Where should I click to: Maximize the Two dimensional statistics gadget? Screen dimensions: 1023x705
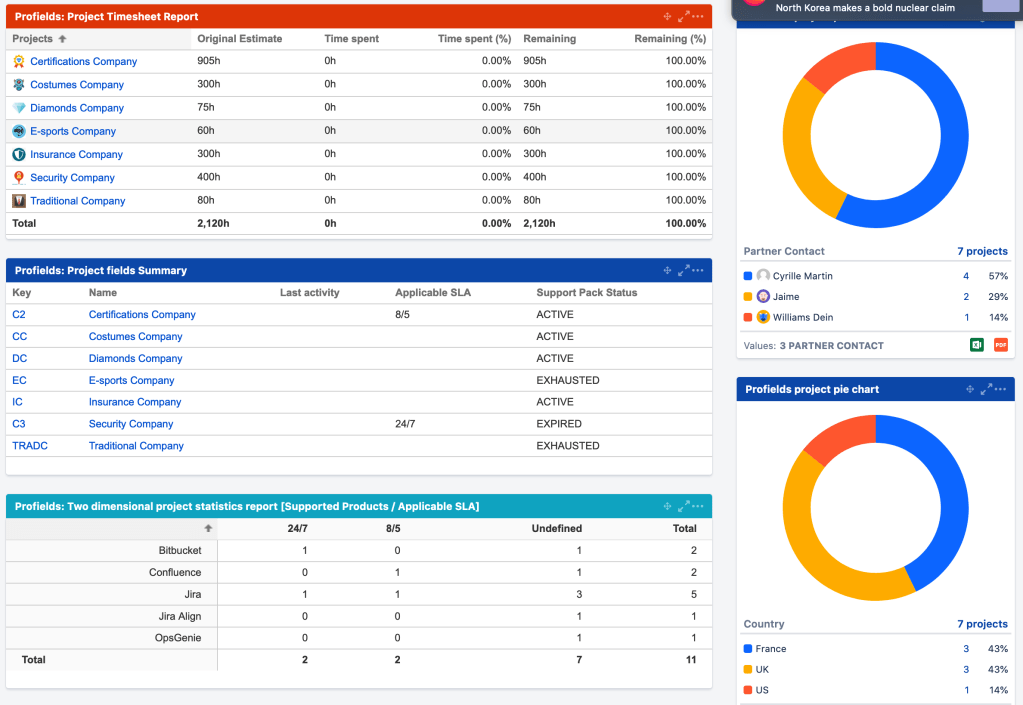pyautogui.click(x=684, y=507)
